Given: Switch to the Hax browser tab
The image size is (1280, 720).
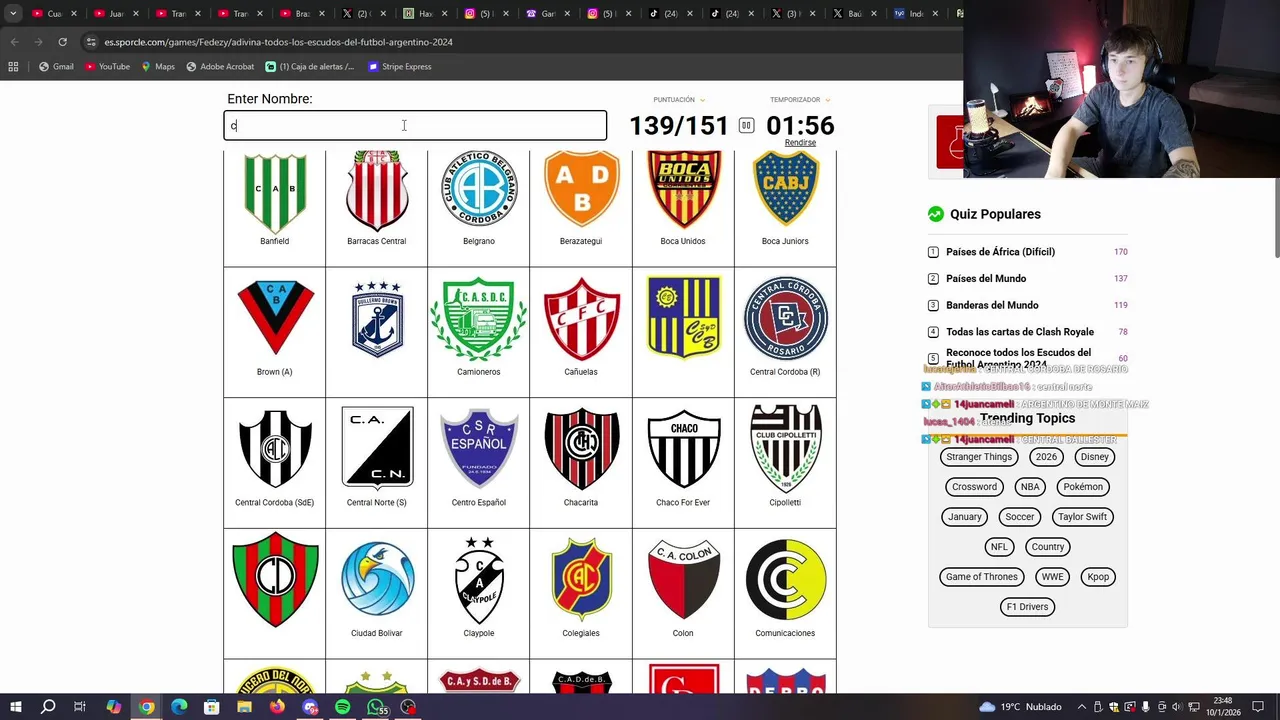Looking at the screenshot, I should coord(425,14).
